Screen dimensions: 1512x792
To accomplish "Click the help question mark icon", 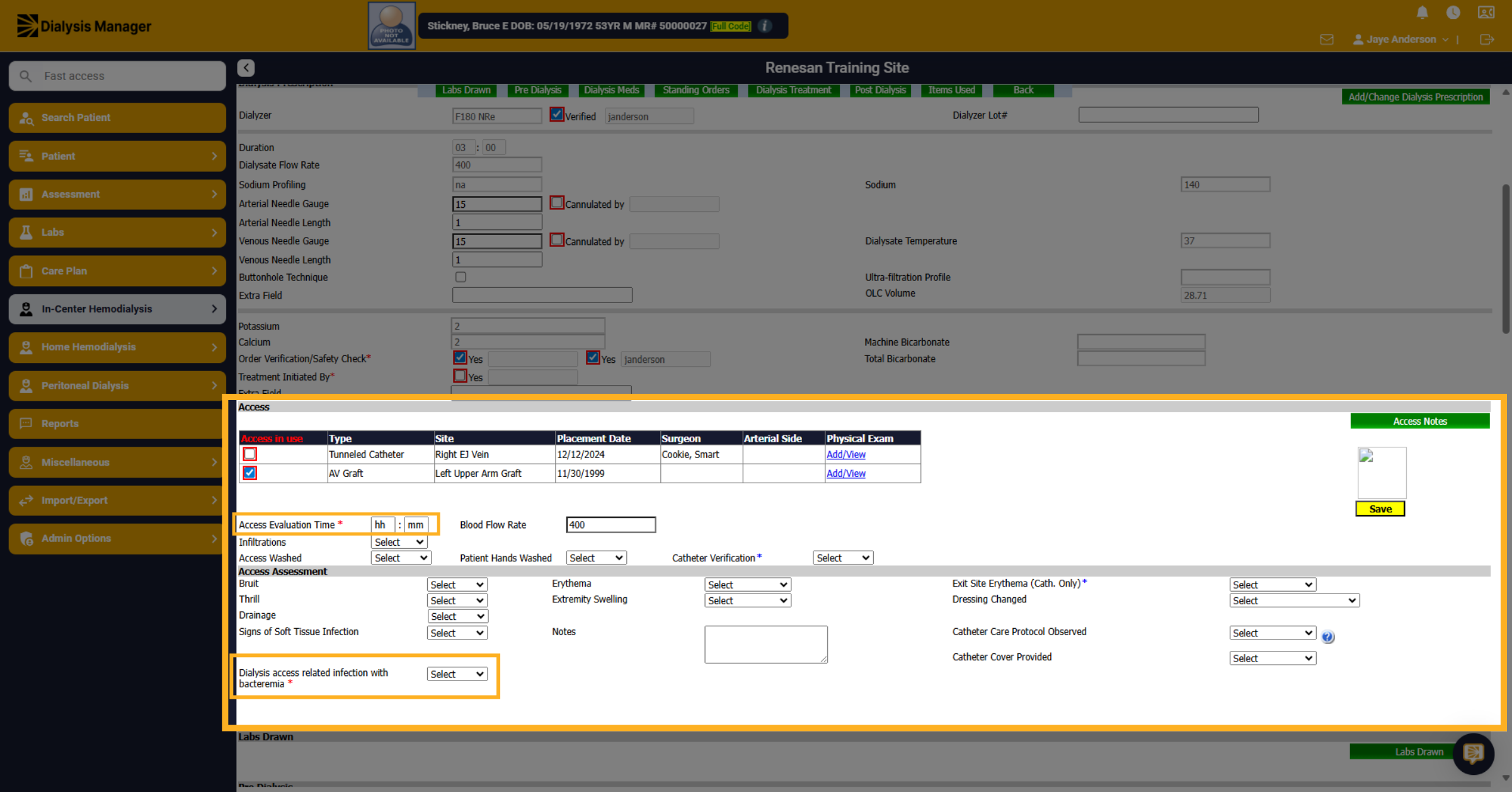I will [x=1328, y=636].
